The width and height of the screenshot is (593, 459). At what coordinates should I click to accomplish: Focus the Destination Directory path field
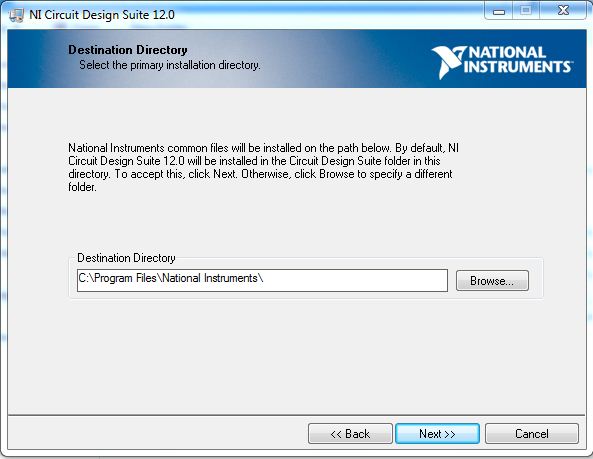coord(262,280)
